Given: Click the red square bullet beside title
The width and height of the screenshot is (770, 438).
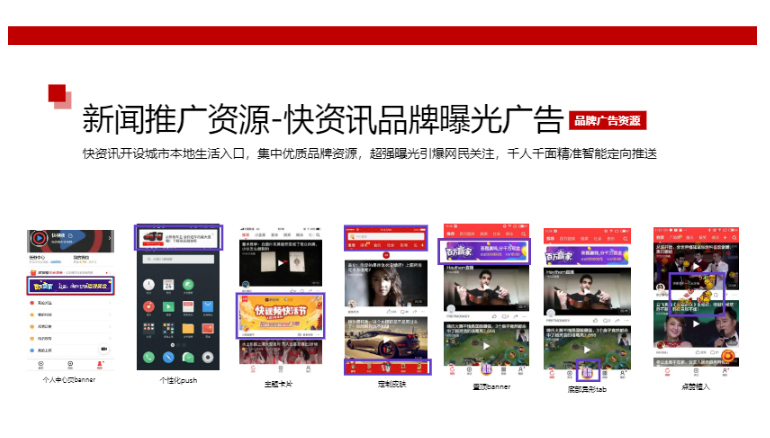Looking at the screenshot, I should (58, 95).
